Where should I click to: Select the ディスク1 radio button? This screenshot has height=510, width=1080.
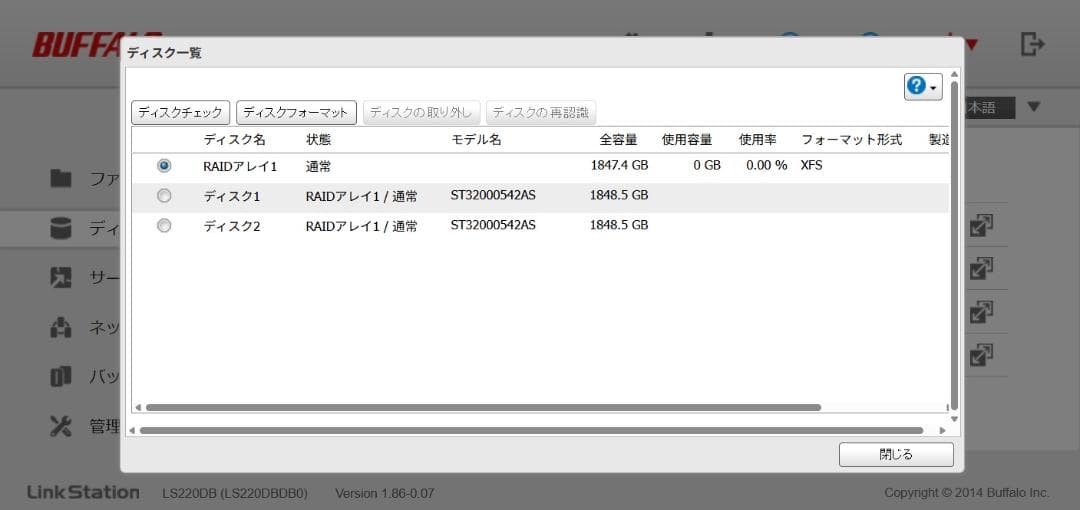164,196
